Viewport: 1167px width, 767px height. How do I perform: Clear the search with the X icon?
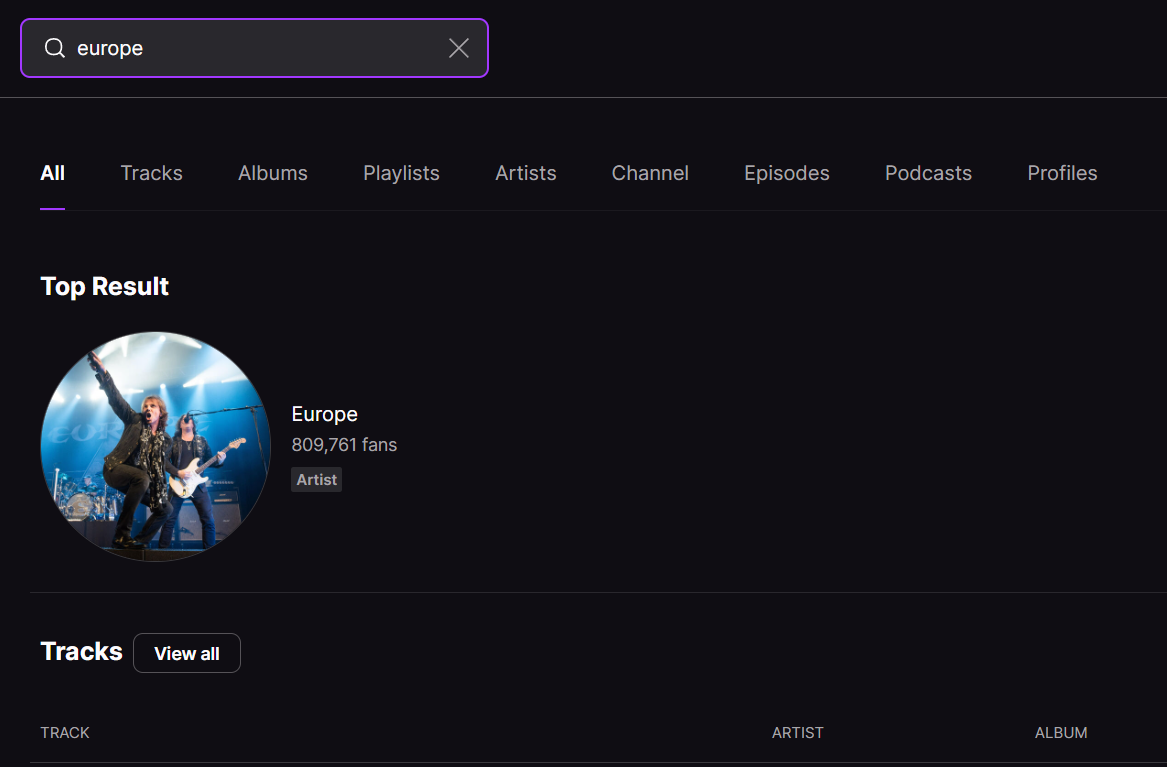[x=458, y=48]
